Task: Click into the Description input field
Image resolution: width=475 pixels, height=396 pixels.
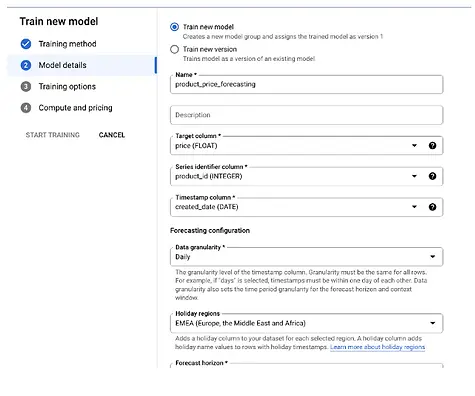Action: pyautogui.click(x=306, y=115)
